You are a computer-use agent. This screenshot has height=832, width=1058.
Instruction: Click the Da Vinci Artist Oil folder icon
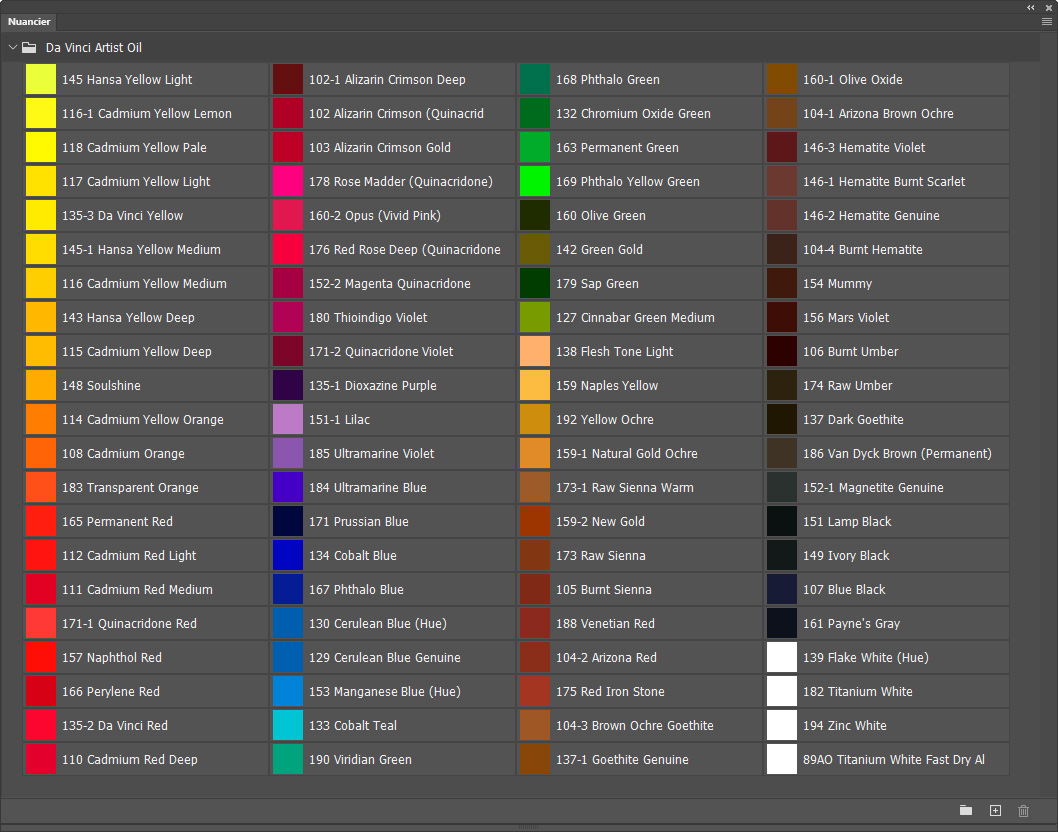29,48
